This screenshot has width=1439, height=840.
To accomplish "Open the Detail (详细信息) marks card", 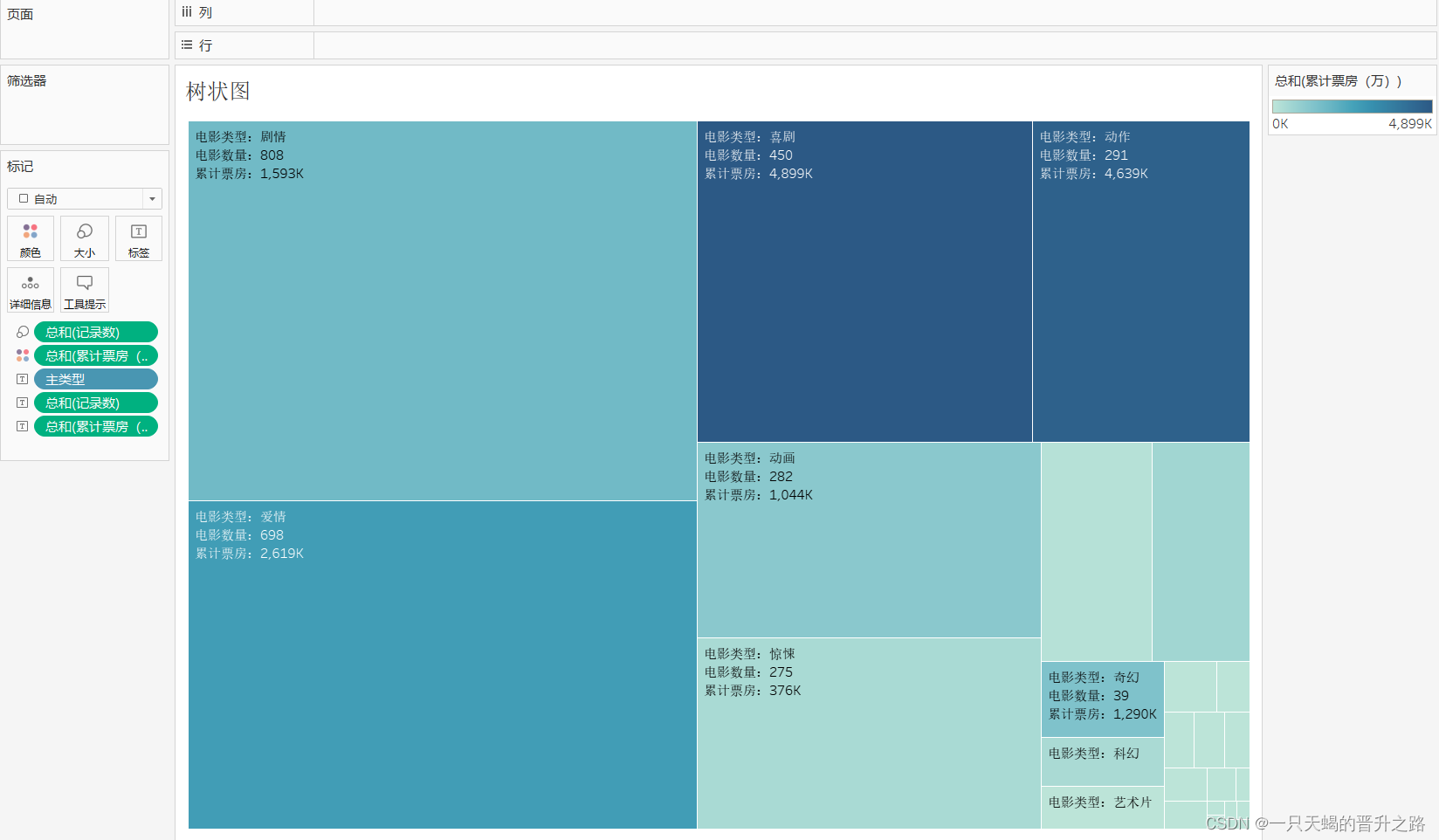I will coord(31,290).
